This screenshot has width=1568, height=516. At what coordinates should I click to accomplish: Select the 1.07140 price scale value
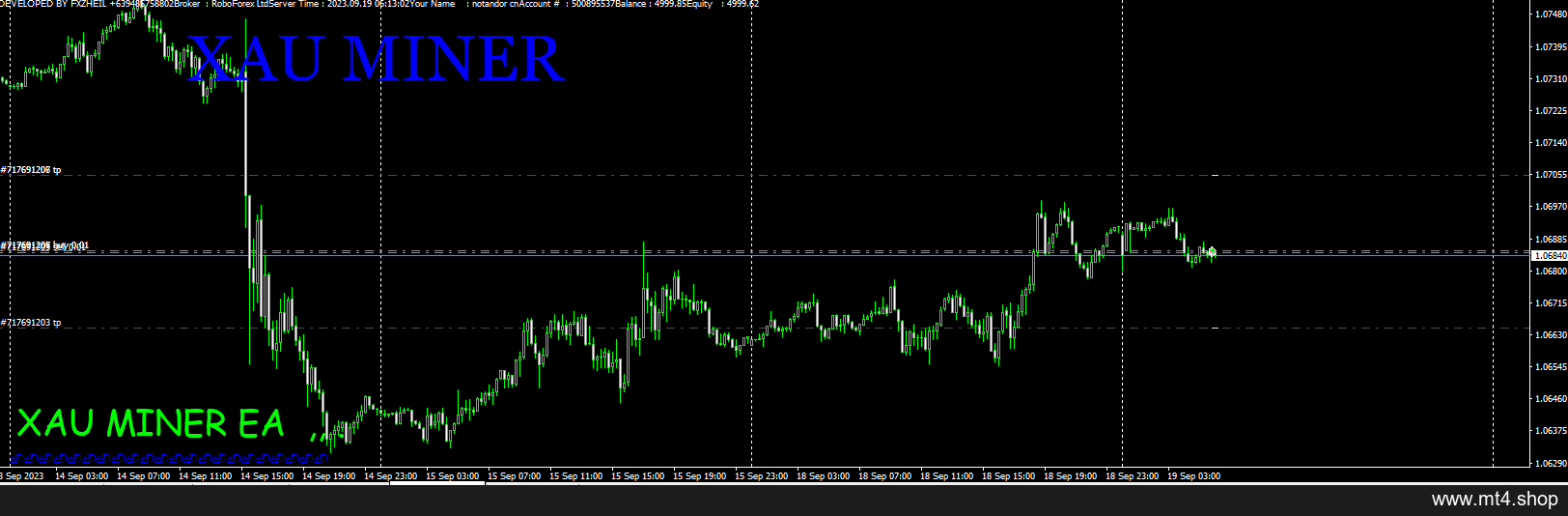(x=1551, y=142)
